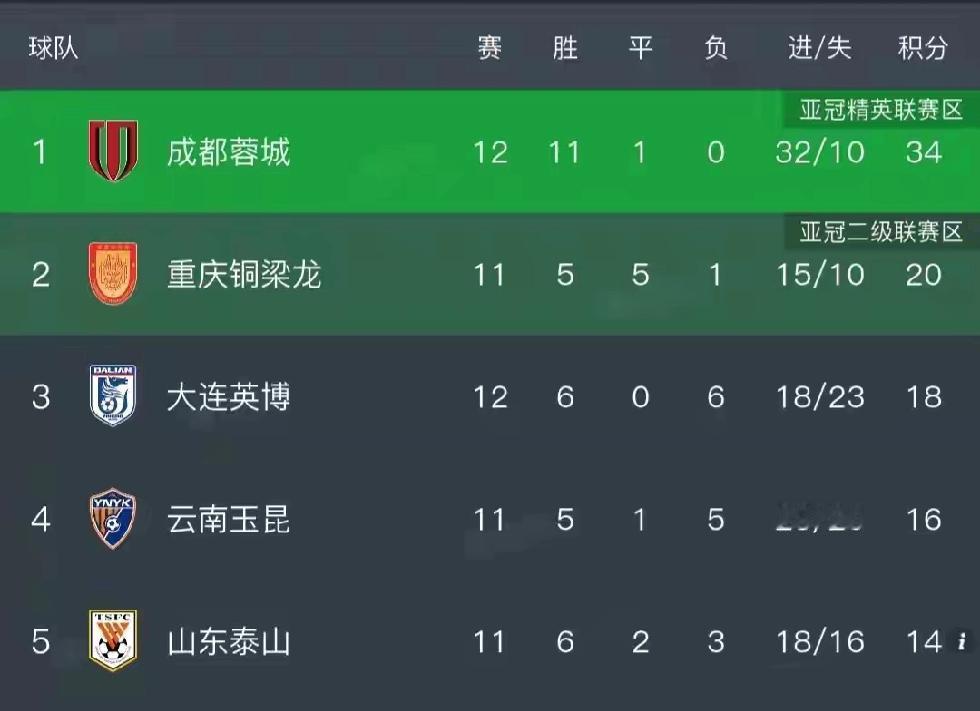This screenshot has width=980, height=711.
Task: Open 成都蓉城 team name
Action: [229, 152]
